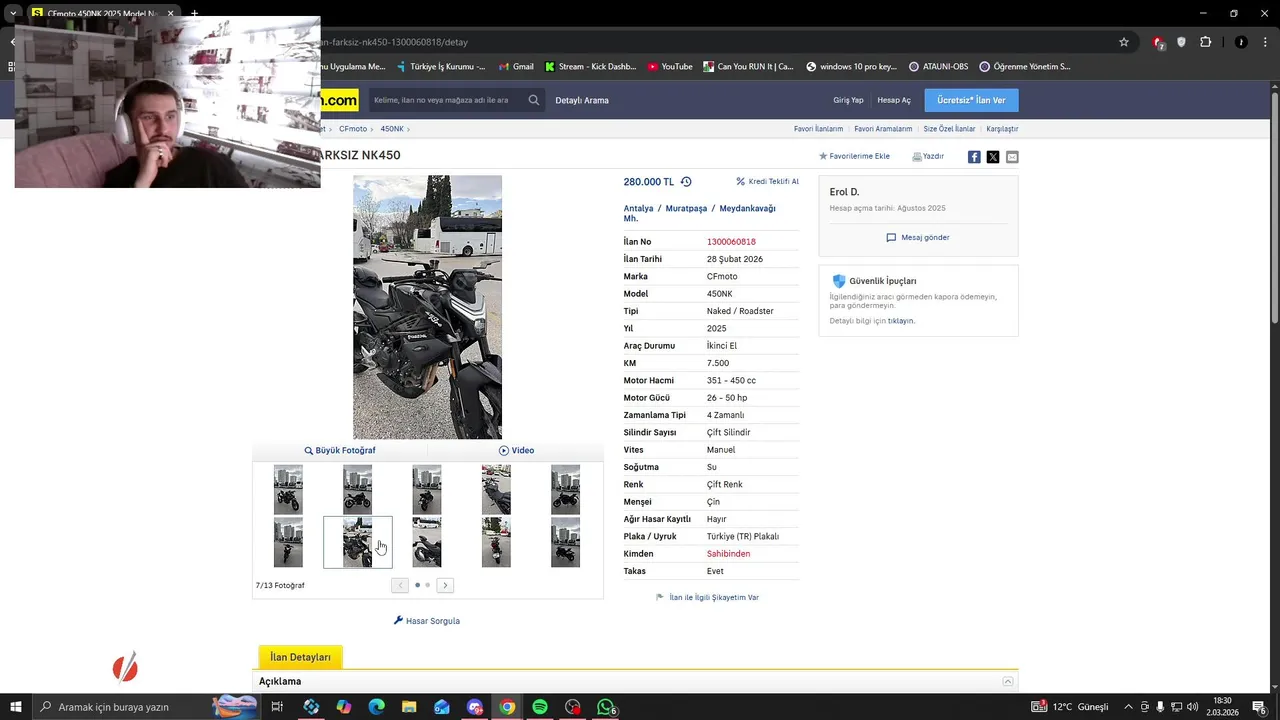Open the Gmail bookmark

click(516, 67)
